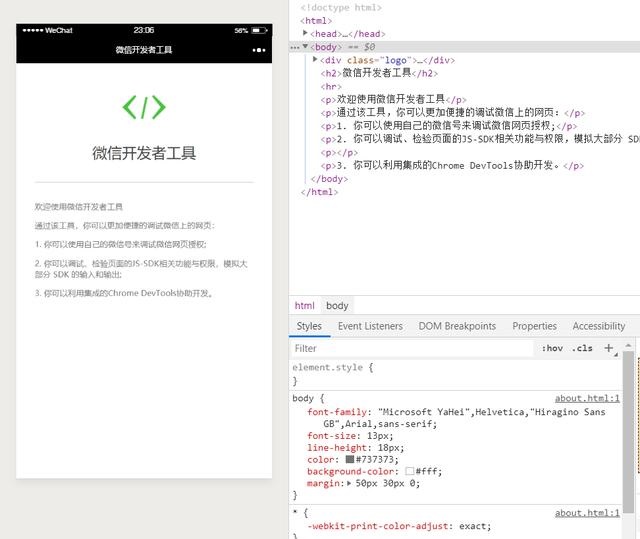Screen dimensions: 640x539
Task: Click the WeChat carrier signal indicator
Action: pyautogui.click(x=47, y=30)
